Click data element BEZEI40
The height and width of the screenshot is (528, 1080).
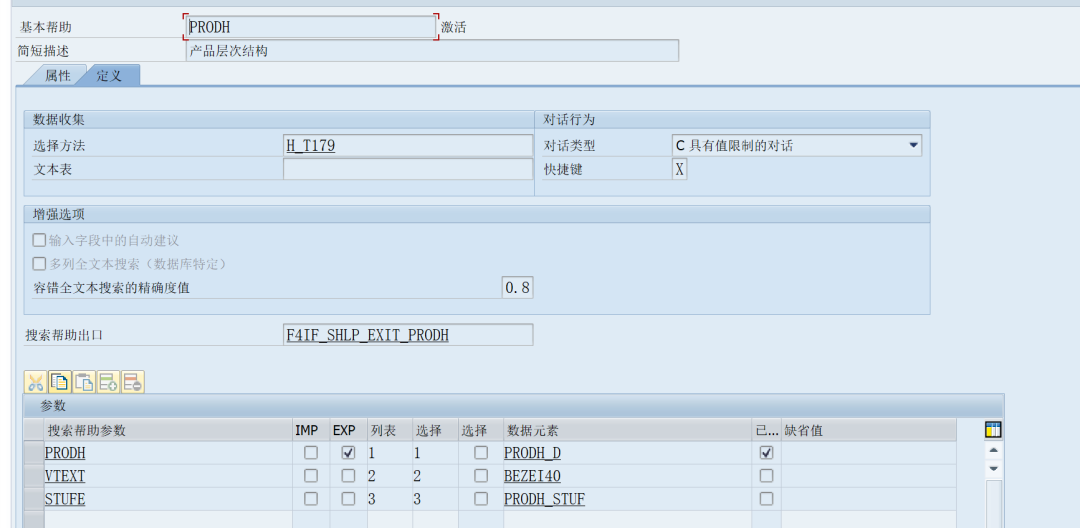pyautogui.click(x=627, y=476)
